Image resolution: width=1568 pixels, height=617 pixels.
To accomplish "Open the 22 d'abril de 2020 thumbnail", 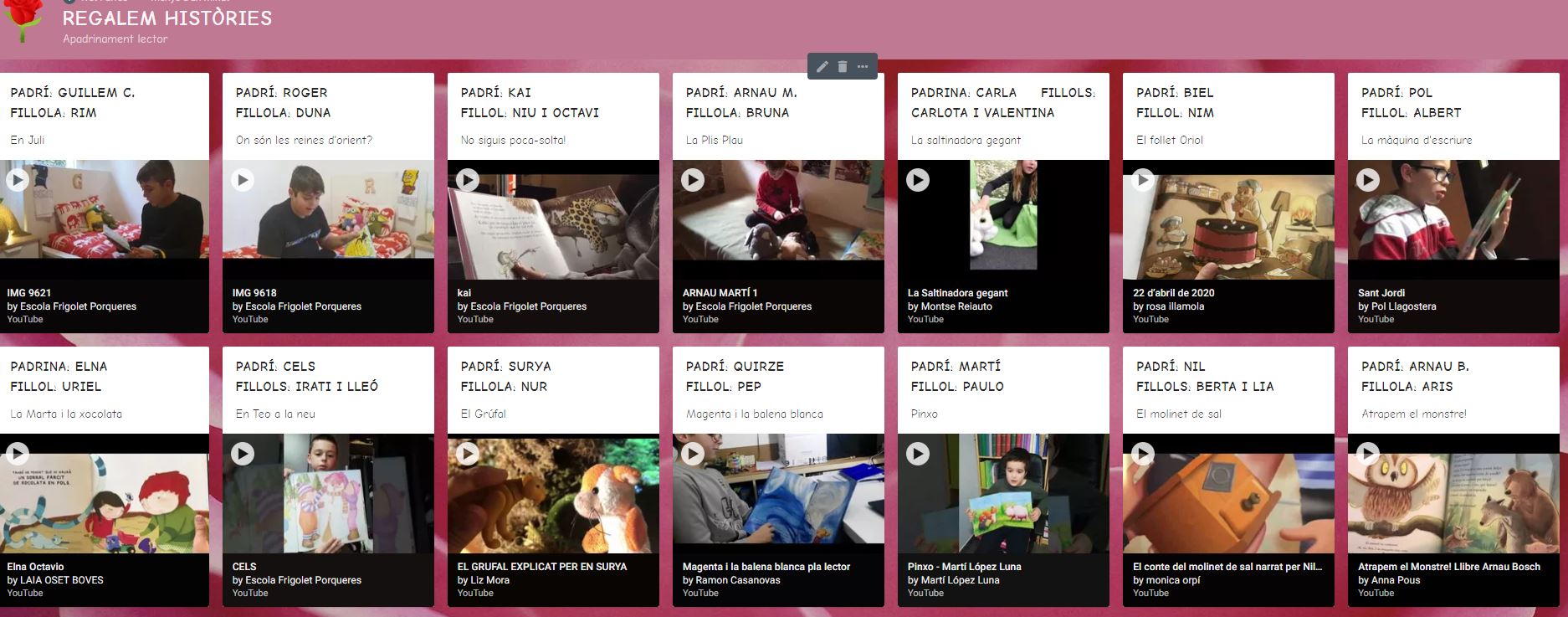I will tap(1228, 219).
